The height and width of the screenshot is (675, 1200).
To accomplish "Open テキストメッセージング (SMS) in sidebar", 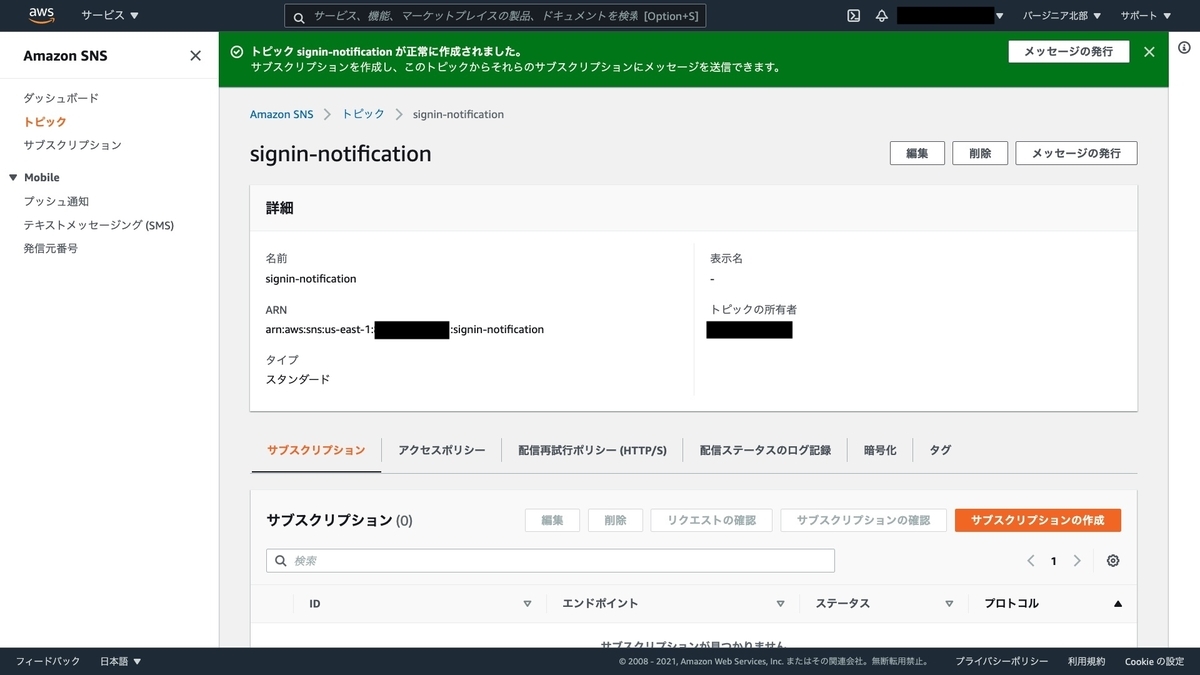I will tap(99, 225).
